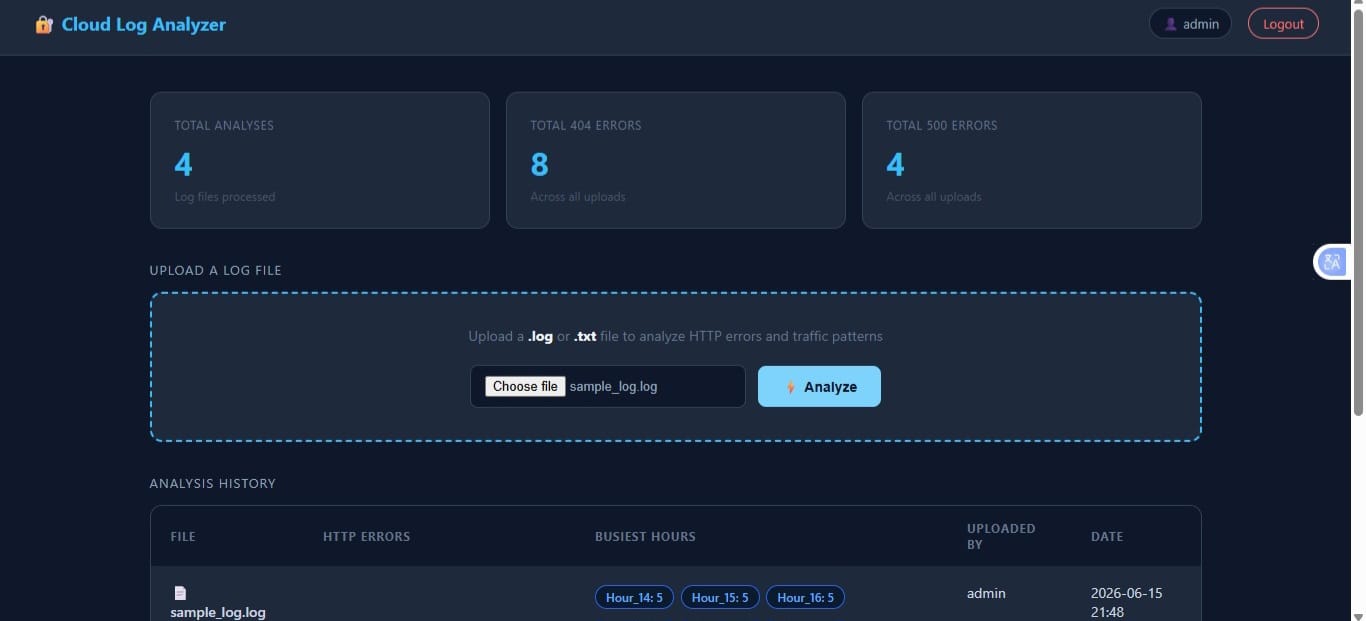The width and height of the screenshot is (1366, 621).
Task: Open the Cloud Log Analyzer home title
Action: tap(144, 25)
